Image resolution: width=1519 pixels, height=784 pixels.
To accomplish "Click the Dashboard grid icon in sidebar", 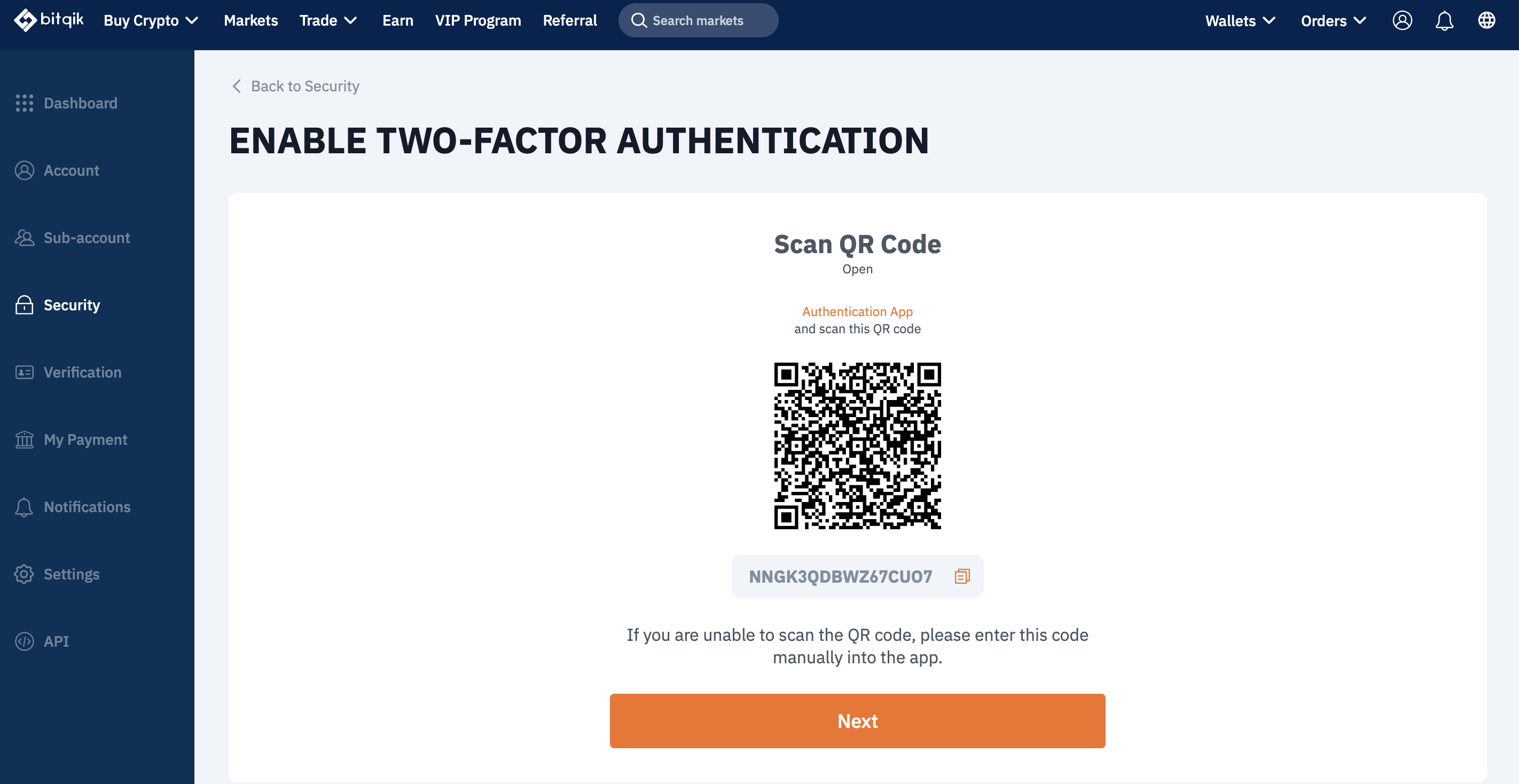I will [x=24, y=103].
